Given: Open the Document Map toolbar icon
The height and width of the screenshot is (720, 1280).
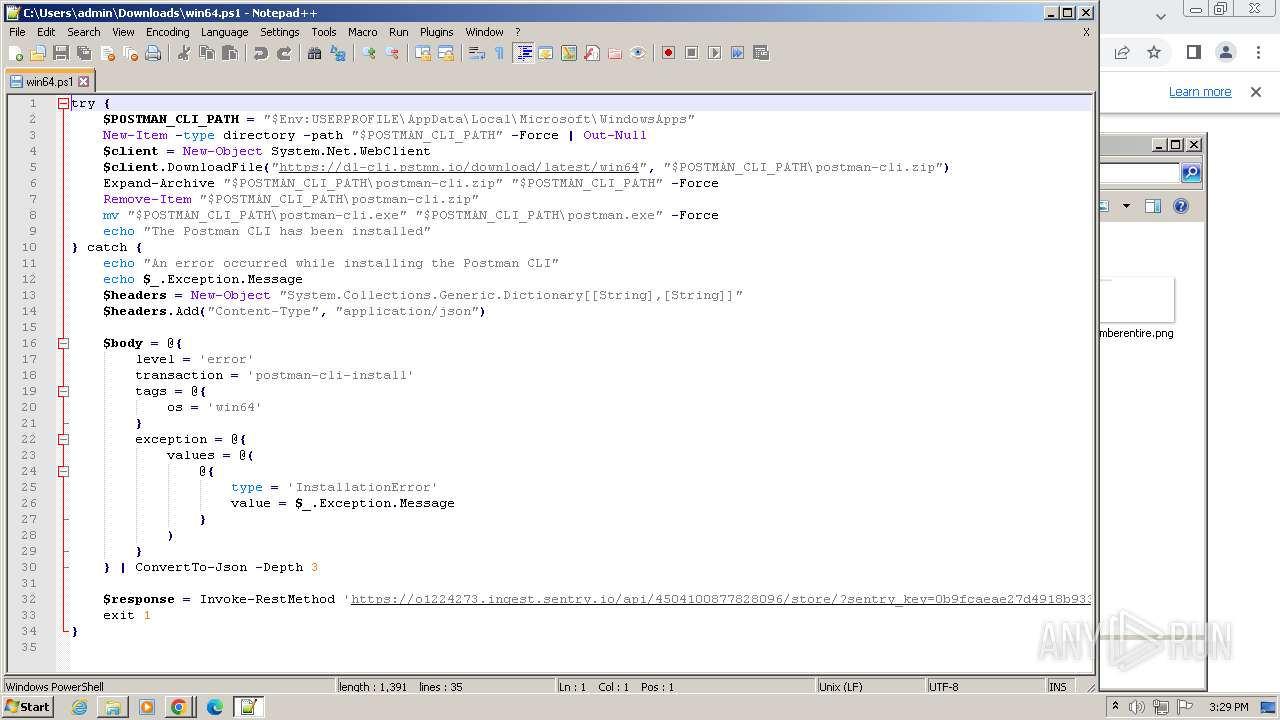Looking at the screenshot, I should [568, 53].
